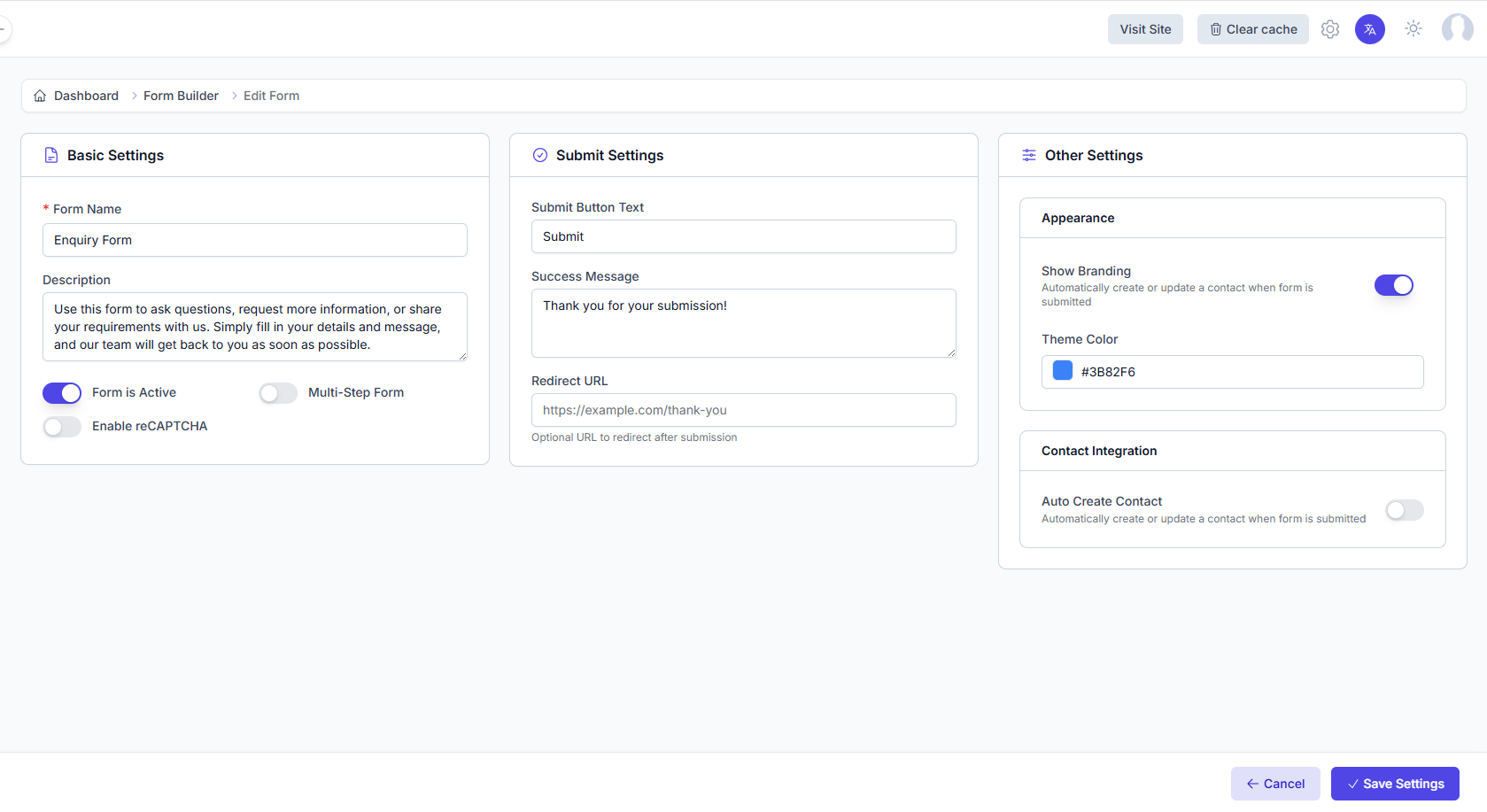Enable Auto Create Contact toggle
Screen dimensions: 1487x812
(x=1404, y=510)
